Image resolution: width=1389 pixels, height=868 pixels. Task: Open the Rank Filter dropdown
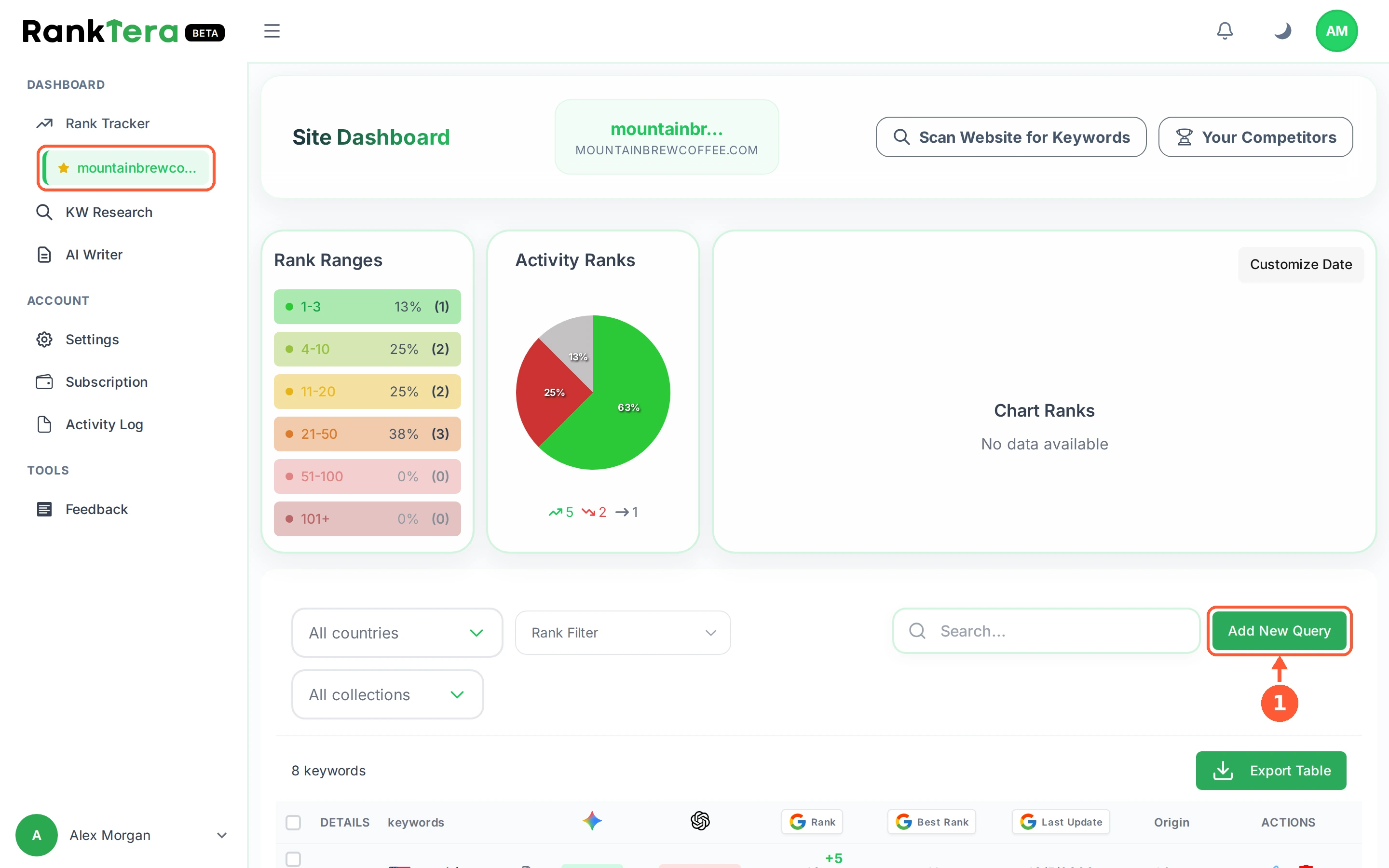pos(623,633)
